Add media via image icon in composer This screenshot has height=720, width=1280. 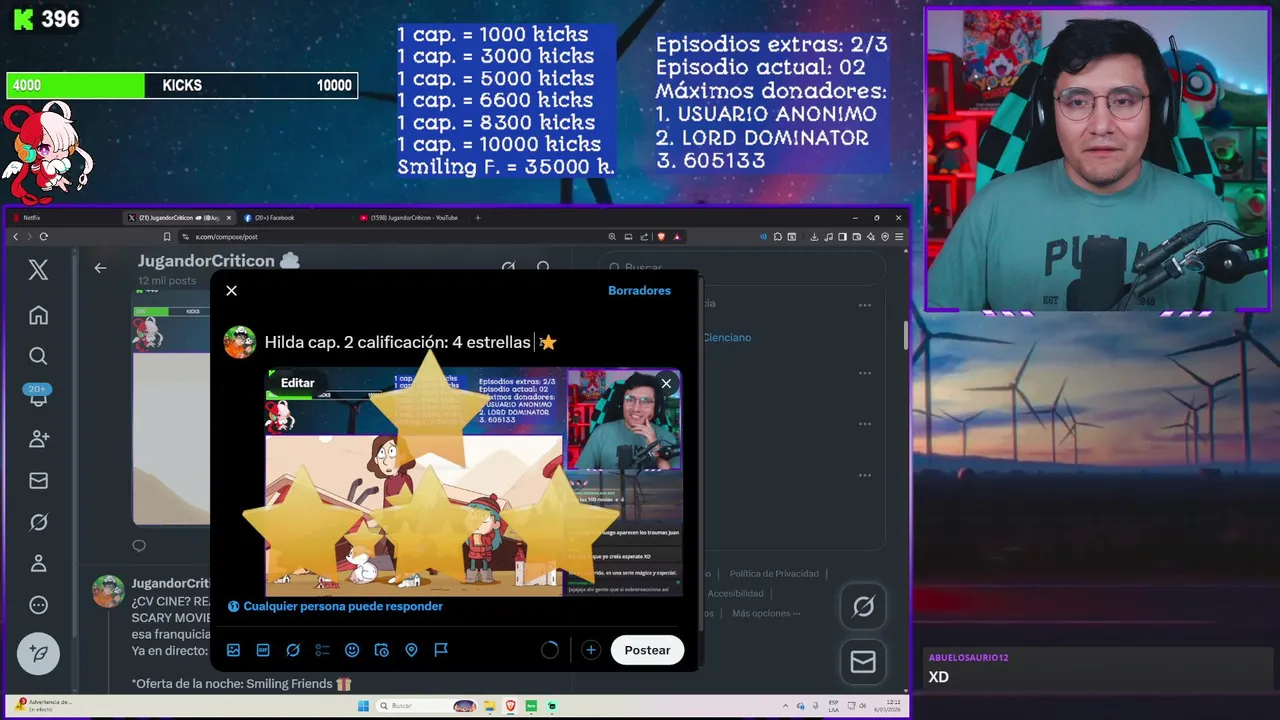click(x=233, y=650)
